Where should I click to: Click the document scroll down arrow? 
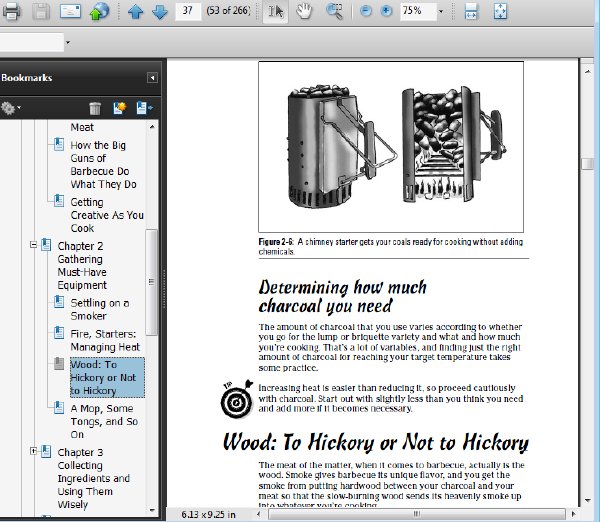click(587, 500)
